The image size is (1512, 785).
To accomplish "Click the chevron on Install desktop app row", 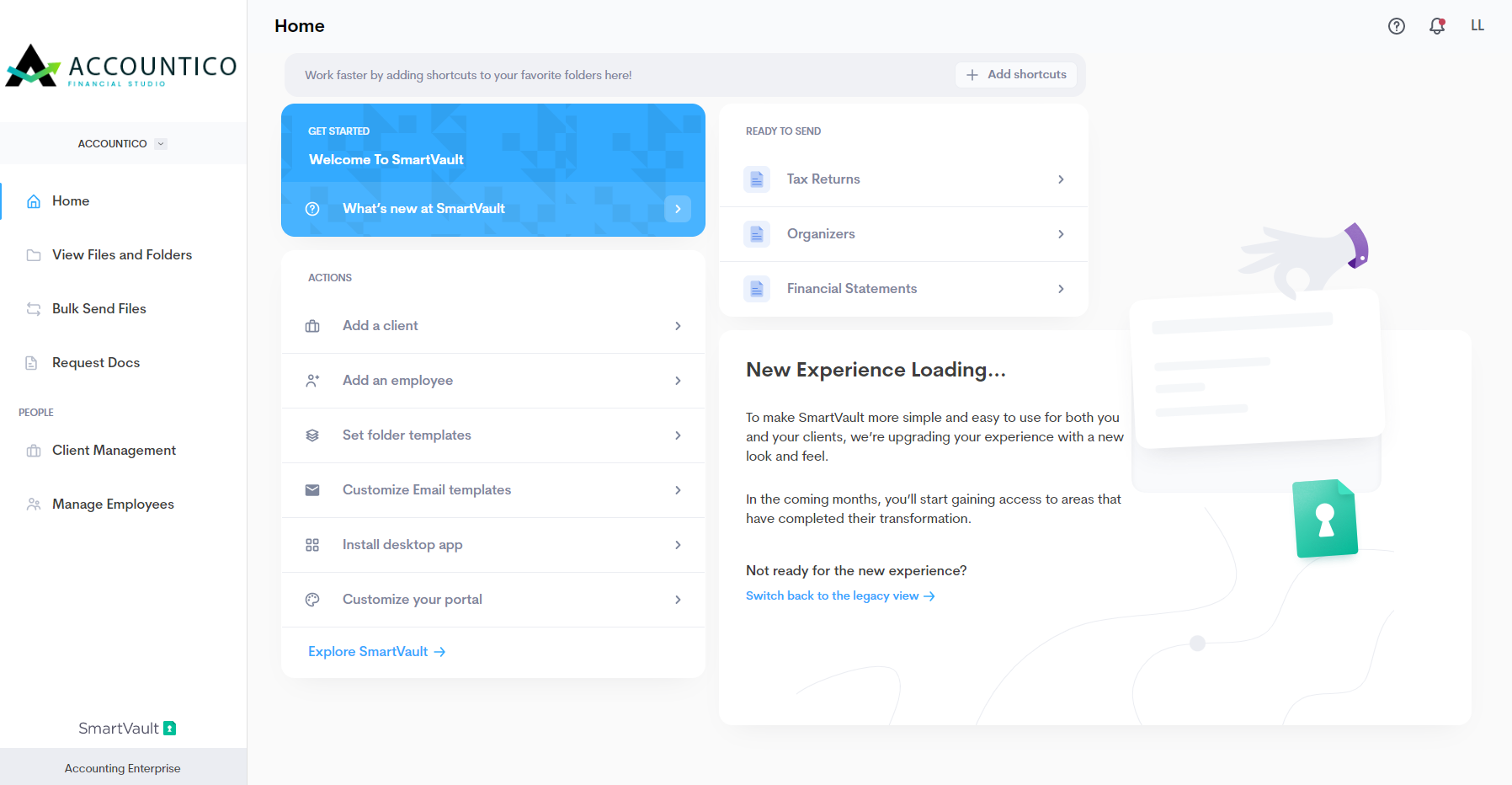I will 678,545.
